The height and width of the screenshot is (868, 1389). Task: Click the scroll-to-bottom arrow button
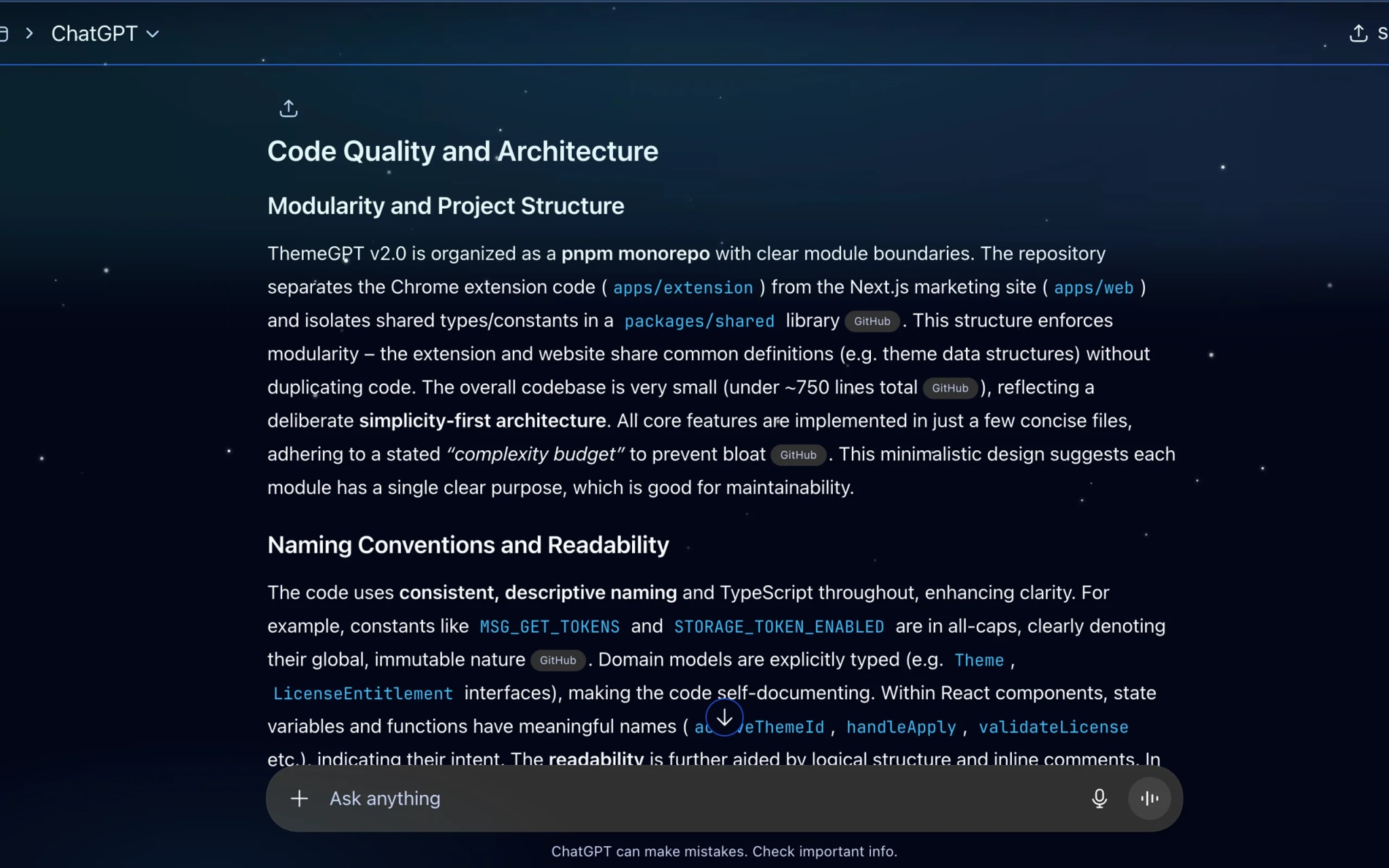(724, 717)
